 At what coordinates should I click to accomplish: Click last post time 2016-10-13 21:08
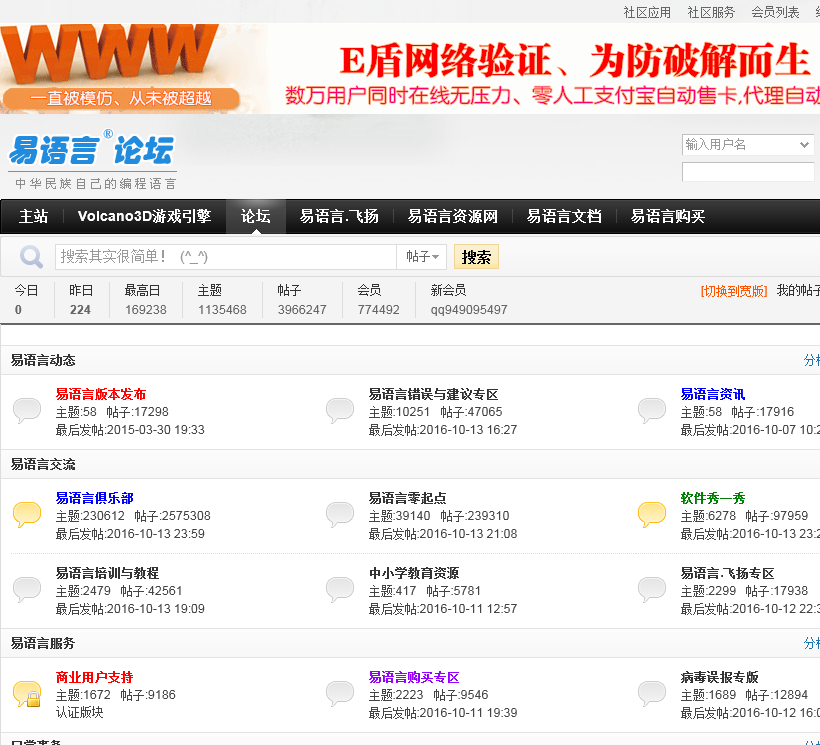469,534
